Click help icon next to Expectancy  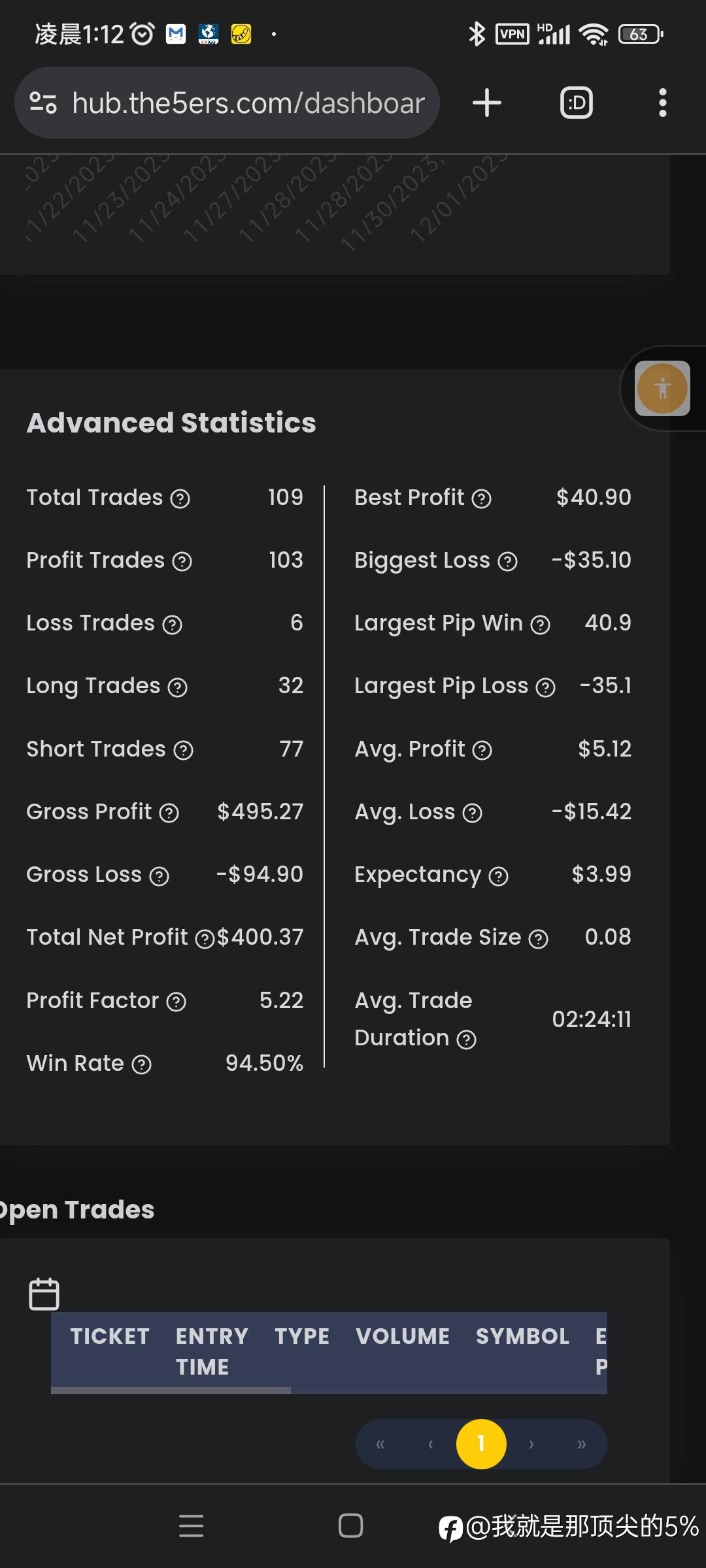click(499, 876)
